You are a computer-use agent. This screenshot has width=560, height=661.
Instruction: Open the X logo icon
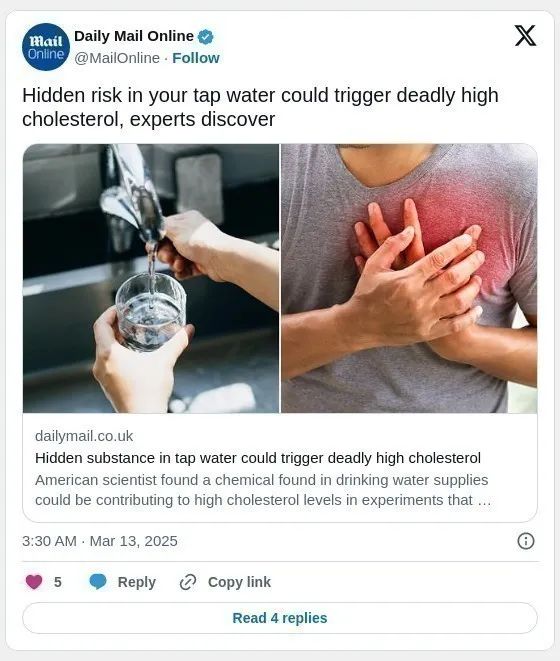tap(525, 35)
